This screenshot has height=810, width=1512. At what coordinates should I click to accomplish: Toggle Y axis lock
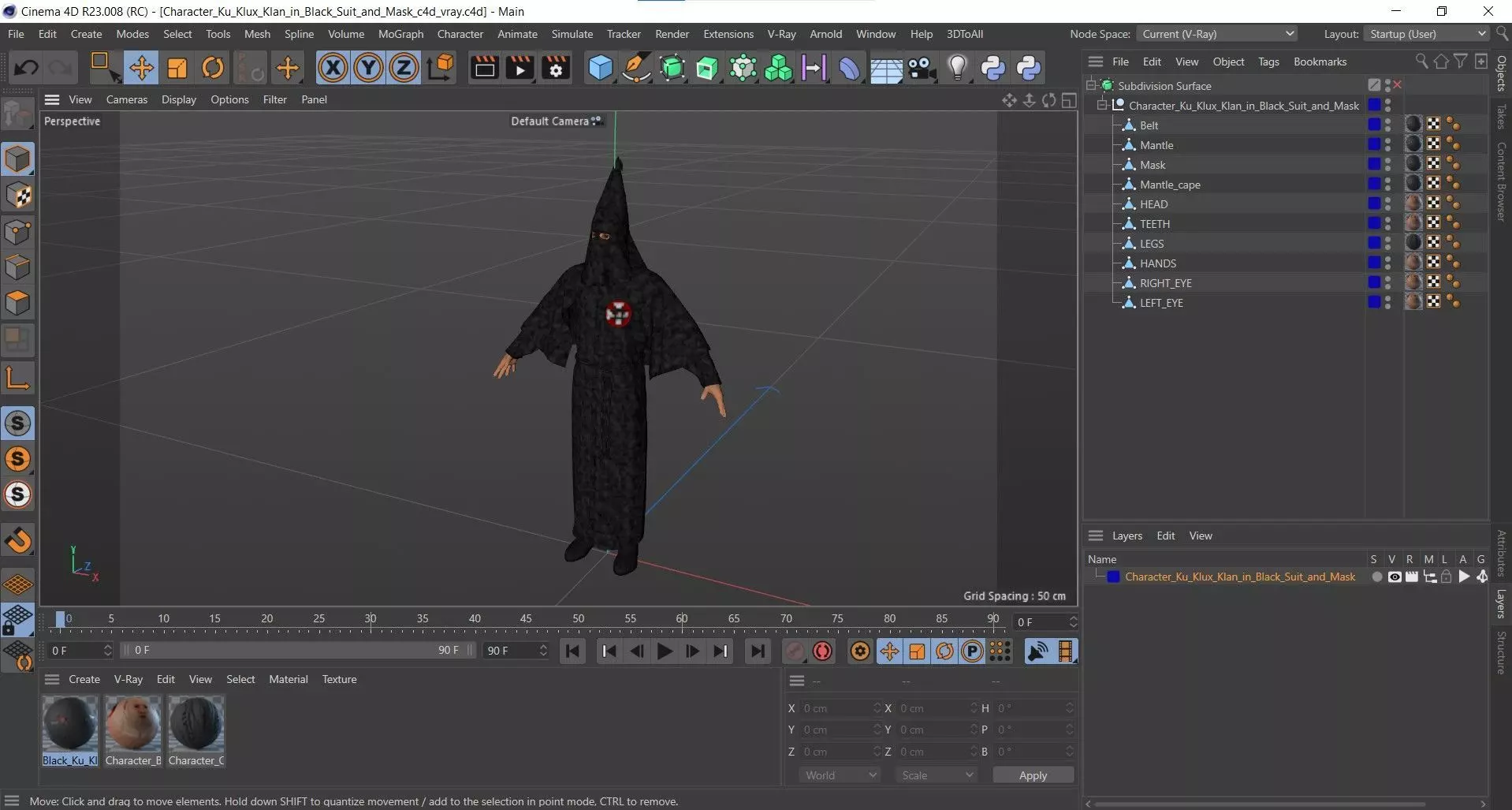click(x=368, y=68)
